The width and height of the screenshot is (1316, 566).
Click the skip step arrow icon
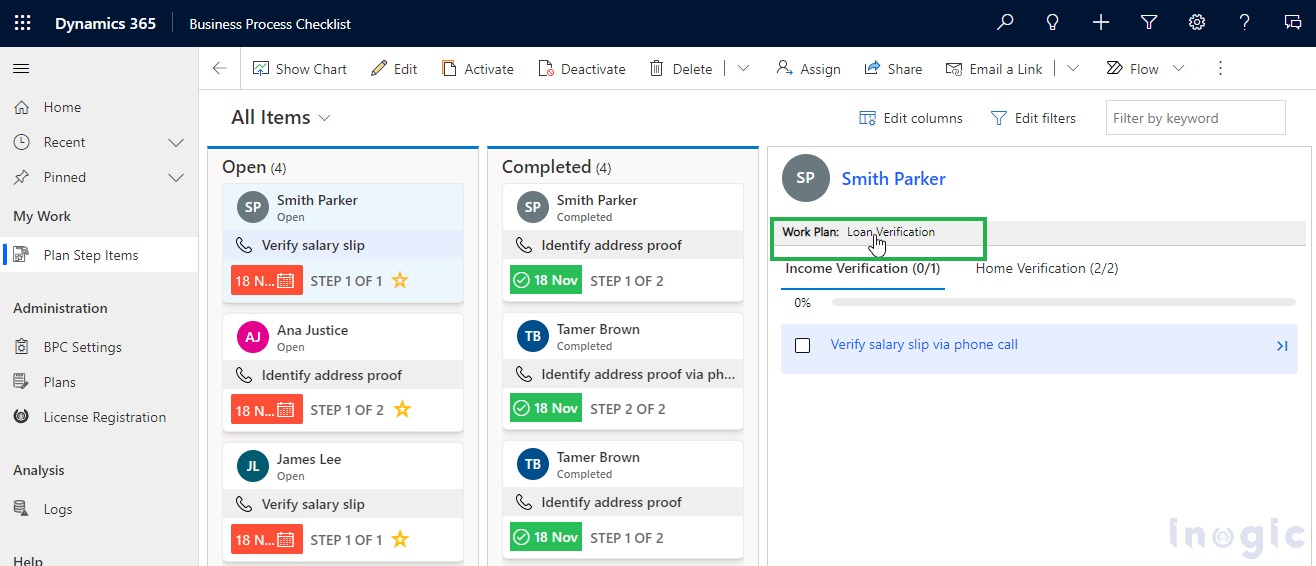[x=1282, y=346]
